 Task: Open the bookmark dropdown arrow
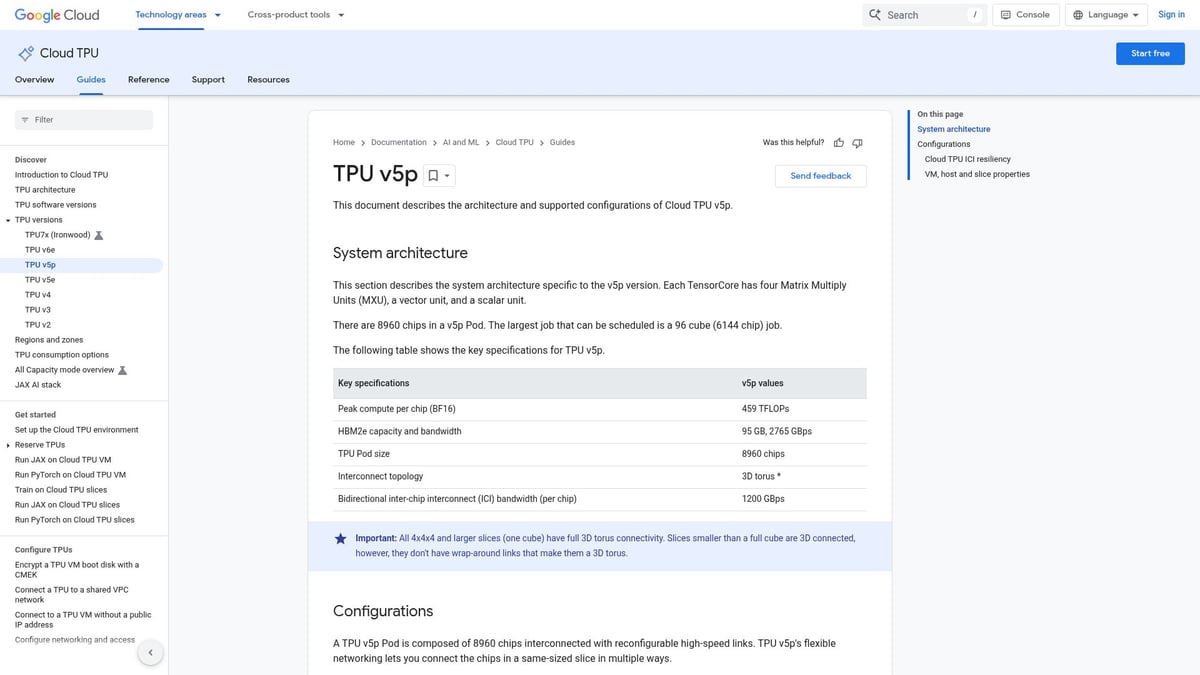[447, 176]
